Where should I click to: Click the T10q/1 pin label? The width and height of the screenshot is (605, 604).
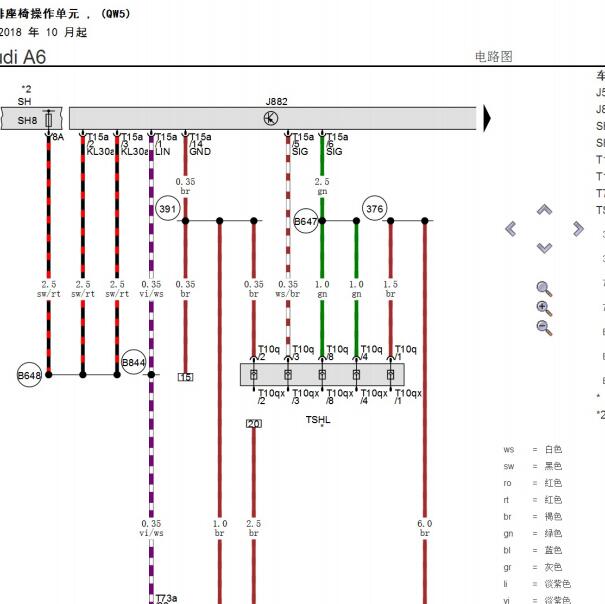(405, 353)
